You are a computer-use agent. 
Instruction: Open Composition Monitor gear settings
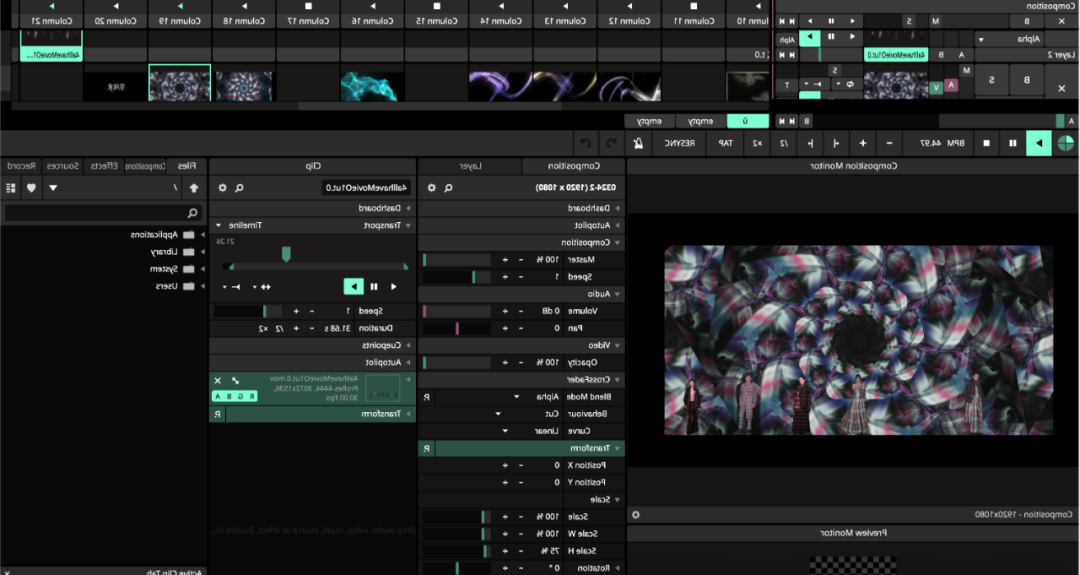[x=635, y=515]
